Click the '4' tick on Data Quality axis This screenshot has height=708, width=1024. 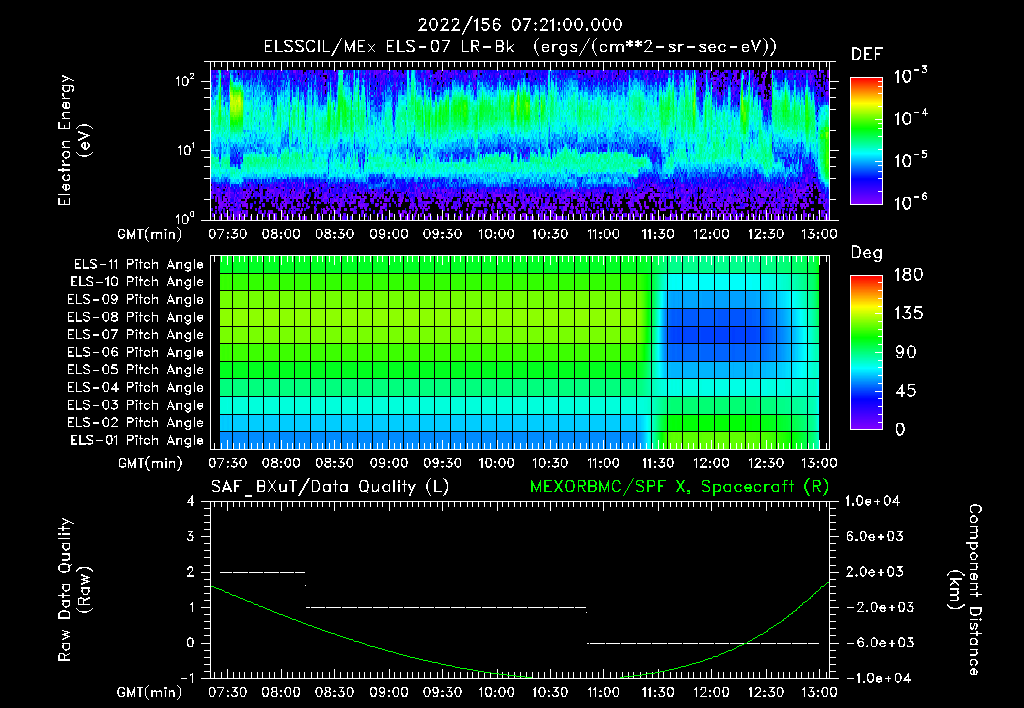coord(190,501)
